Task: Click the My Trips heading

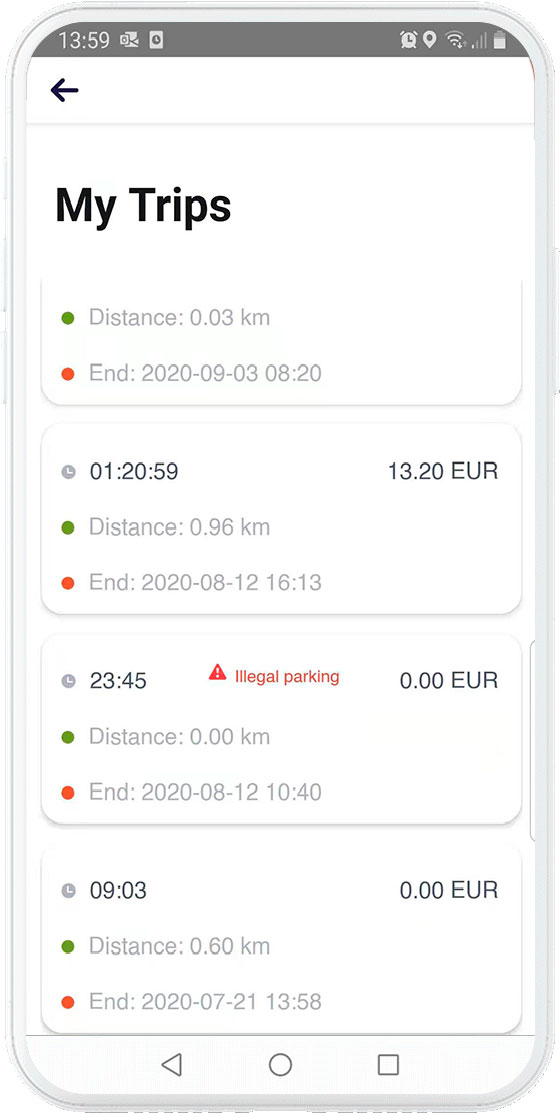Action: click(143, 207)
